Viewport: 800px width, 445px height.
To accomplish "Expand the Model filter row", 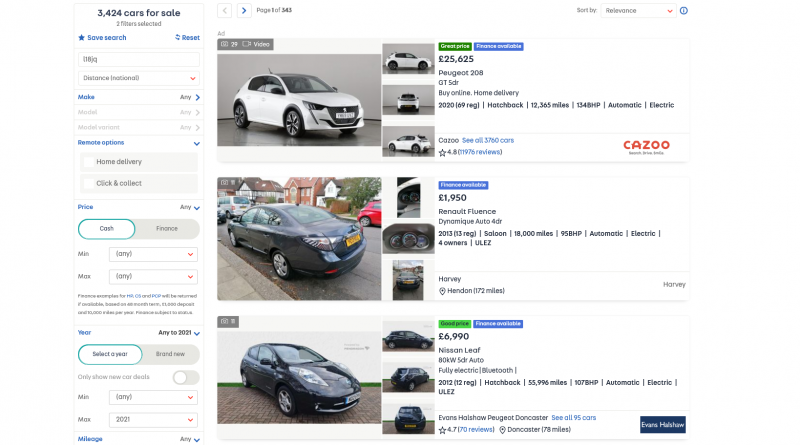I will point(139,112).
